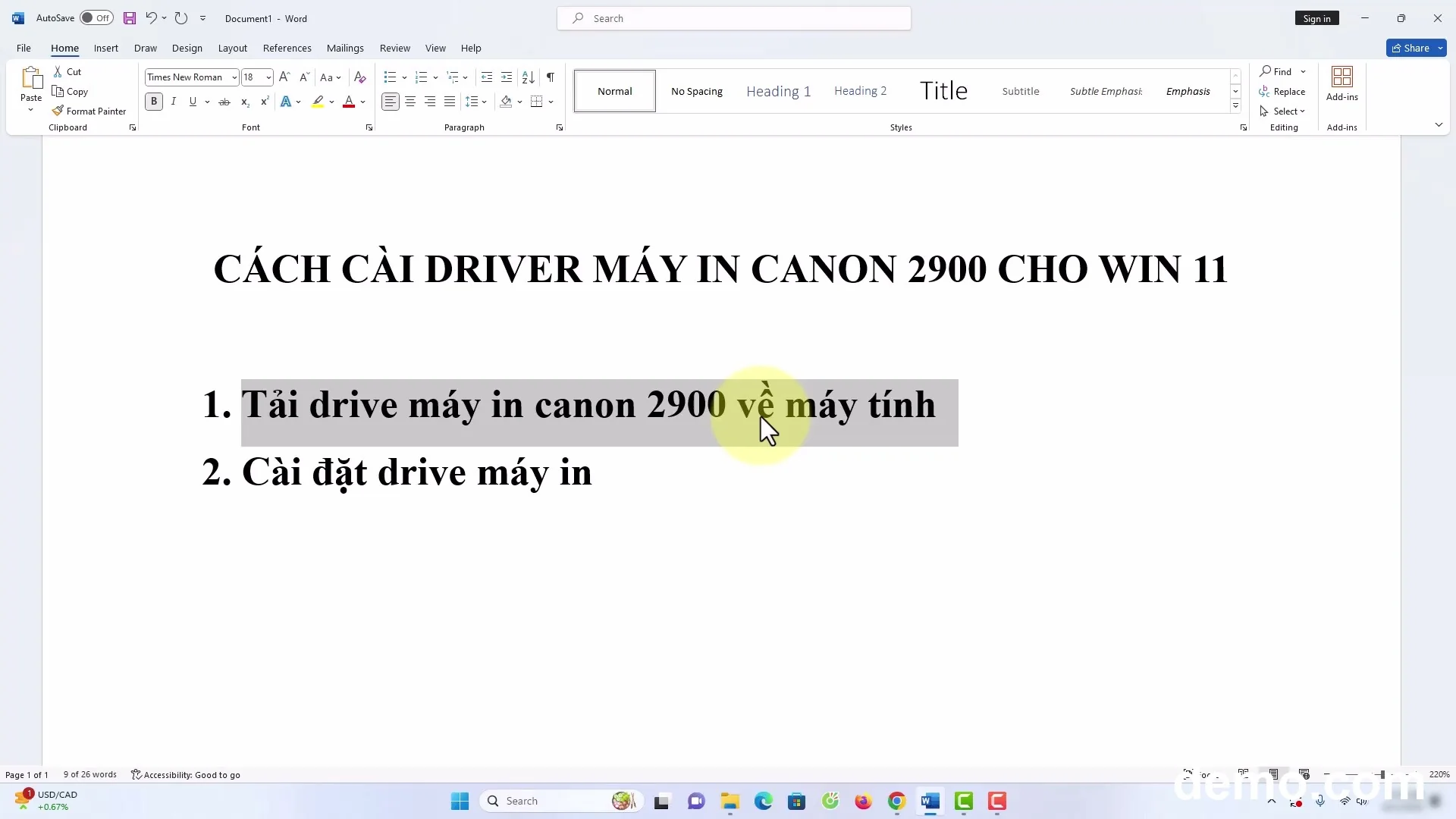The width and height of the screenshot is (1456, 819).
Task: Switch to the Layout tab
Action: 233,48
